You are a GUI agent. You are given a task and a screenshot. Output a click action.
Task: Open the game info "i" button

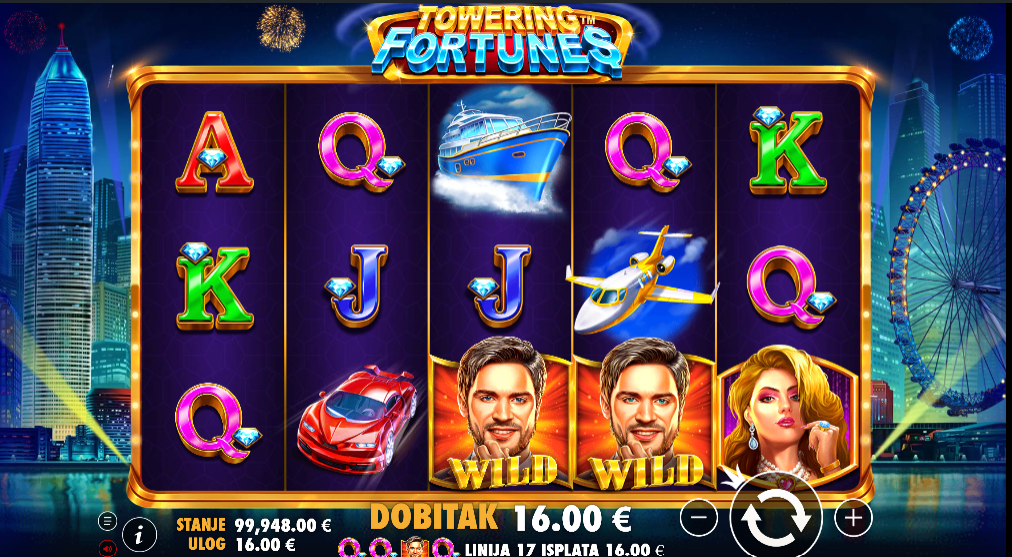point(139,534)
